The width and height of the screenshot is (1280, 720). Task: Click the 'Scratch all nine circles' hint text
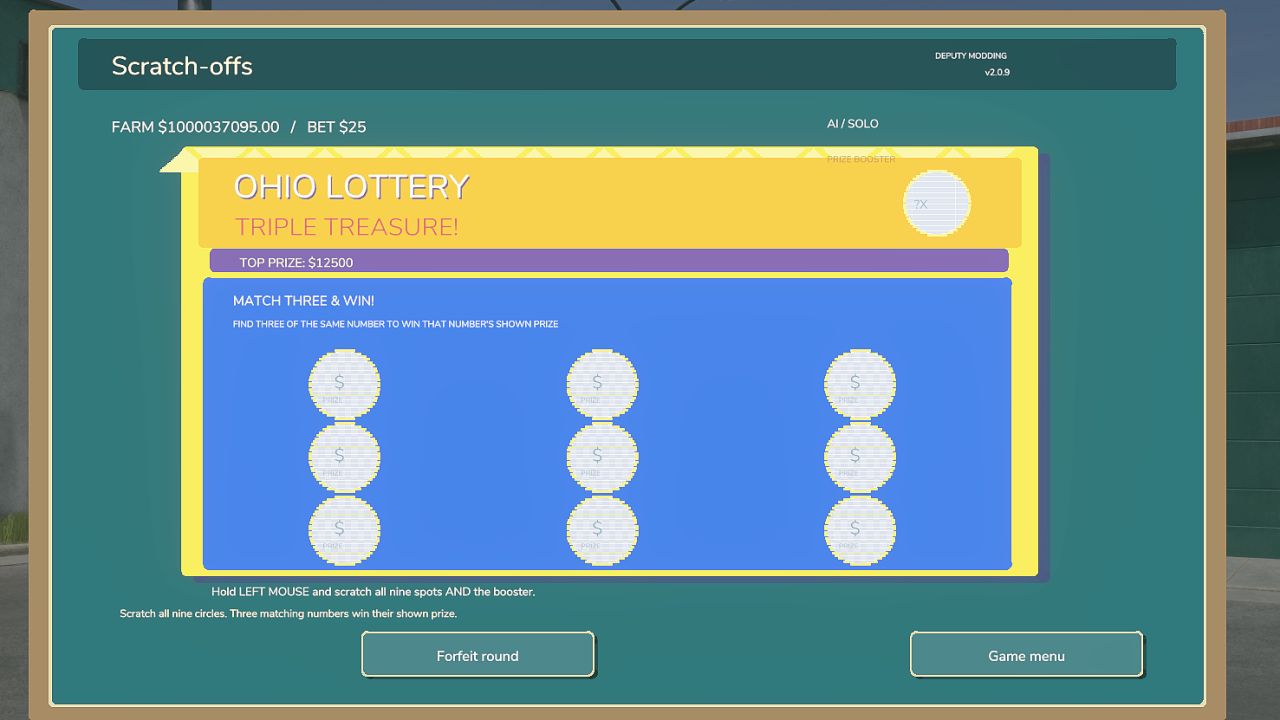tap(288, 614)
